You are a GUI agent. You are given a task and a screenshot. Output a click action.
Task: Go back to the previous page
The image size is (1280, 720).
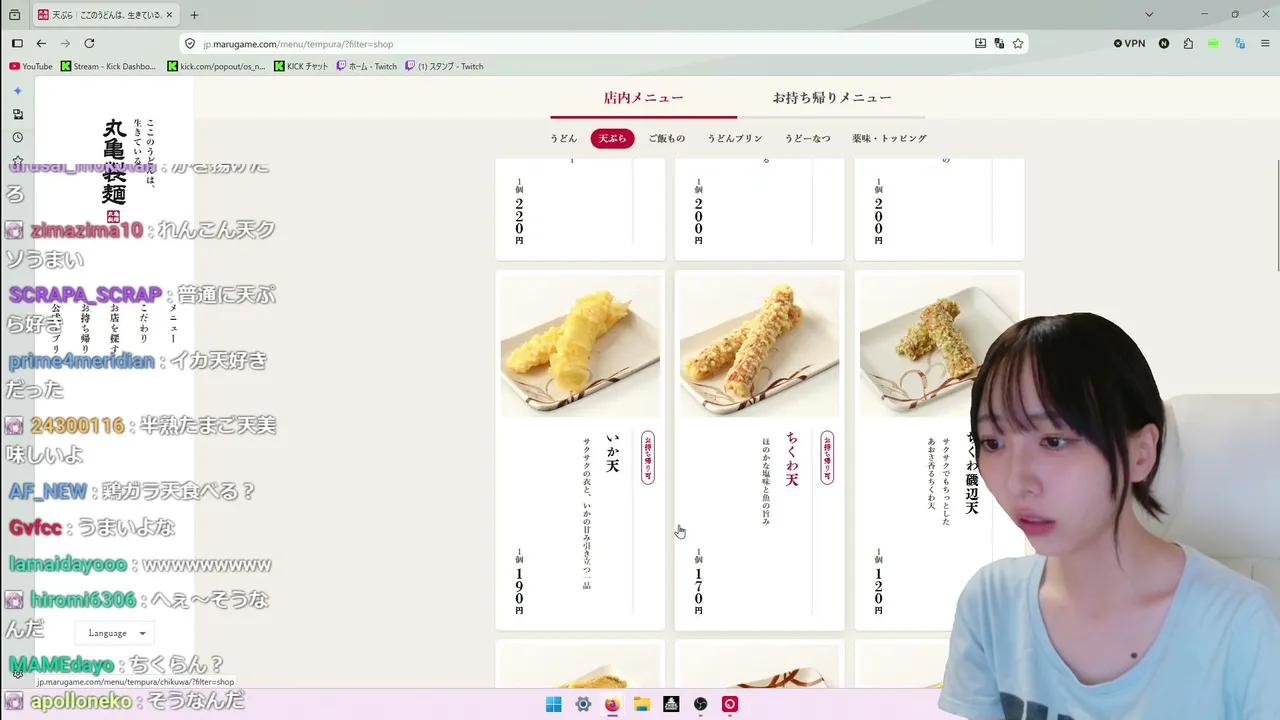tap(41, 44)
